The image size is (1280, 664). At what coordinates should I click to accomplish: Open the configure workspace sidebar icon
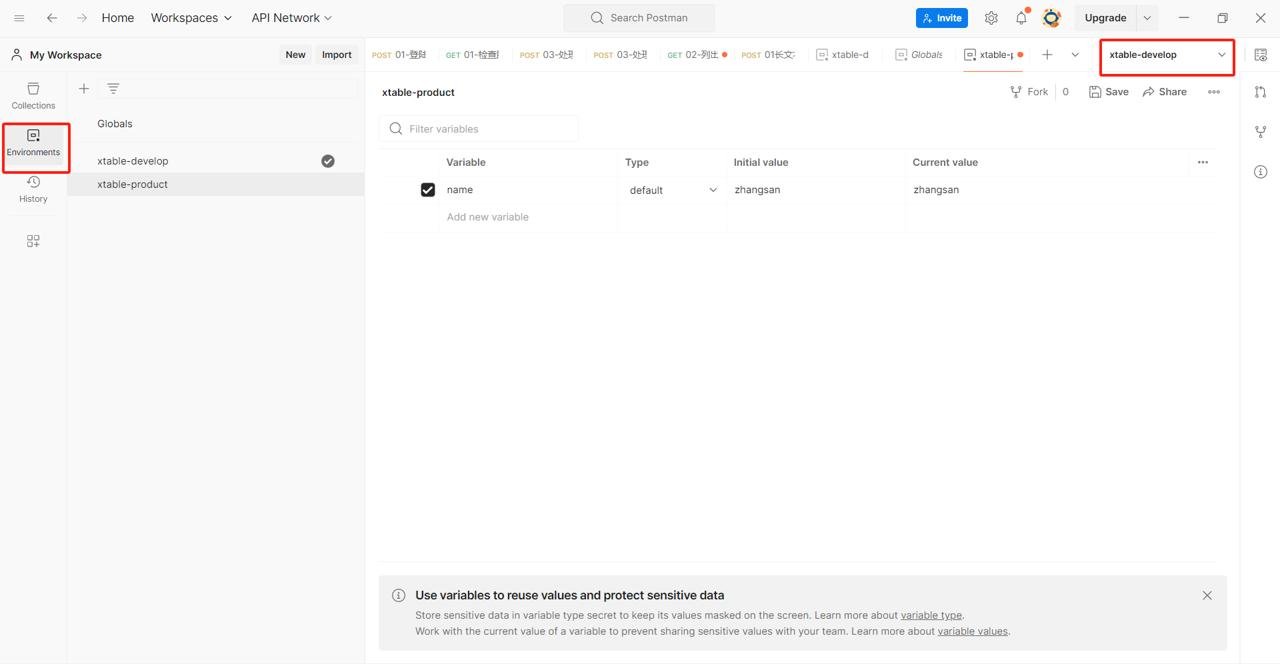33,241
